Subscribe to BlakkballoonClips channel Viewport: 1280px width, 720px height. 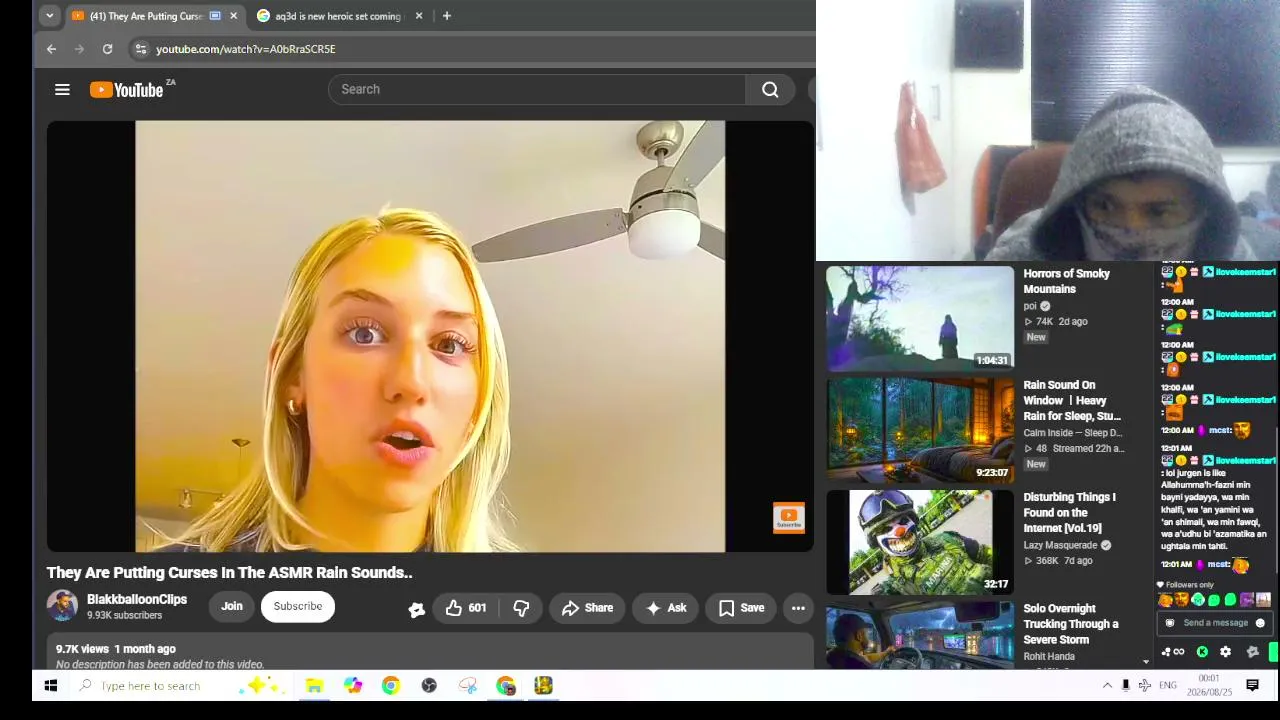click(x=298, y=607)
